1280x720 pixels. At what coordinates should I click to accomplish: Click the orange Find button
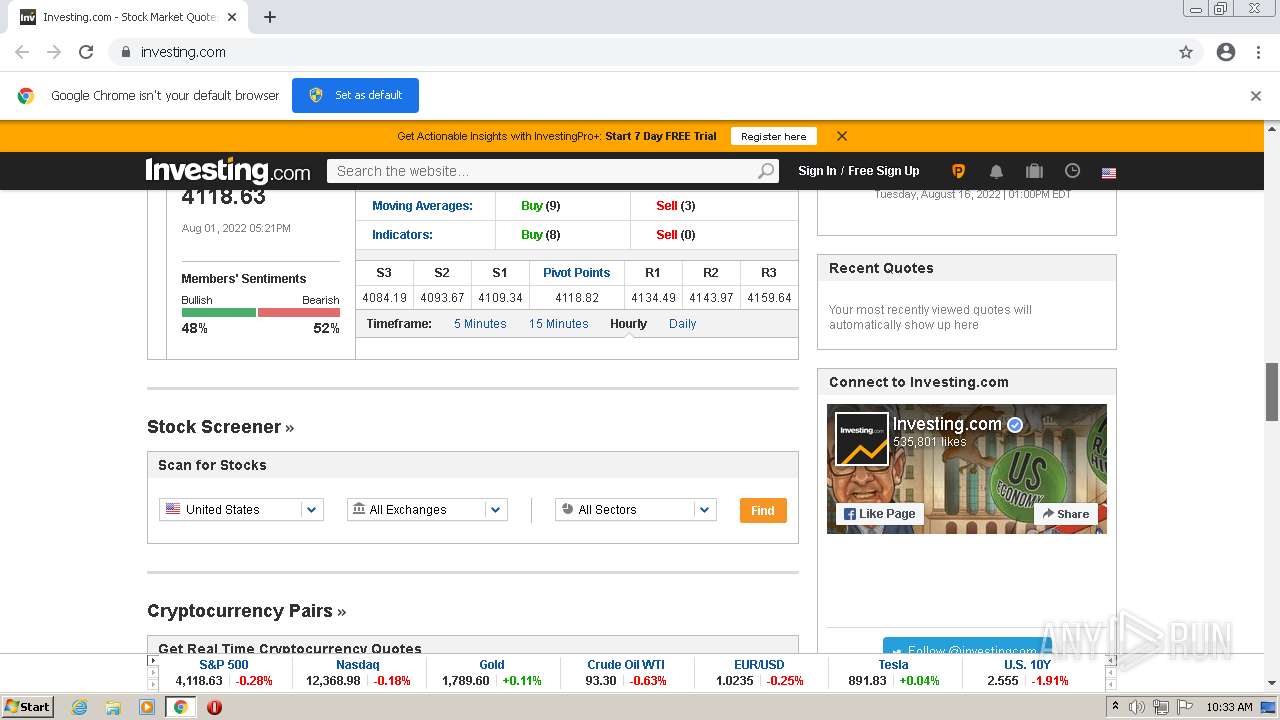coord(763,510)
